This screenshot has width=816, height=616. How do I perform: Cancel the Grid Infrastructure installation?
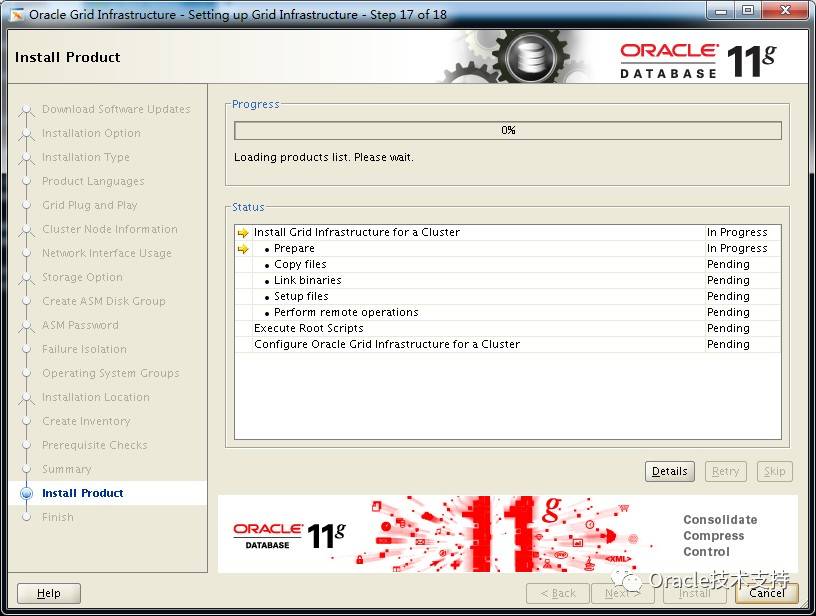pos(767,593)
